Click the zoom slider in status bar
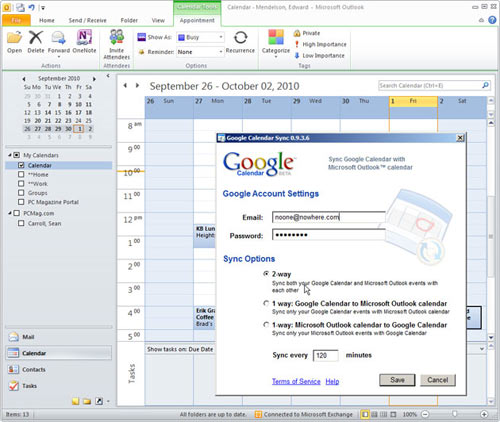 [x=455, y=414]
